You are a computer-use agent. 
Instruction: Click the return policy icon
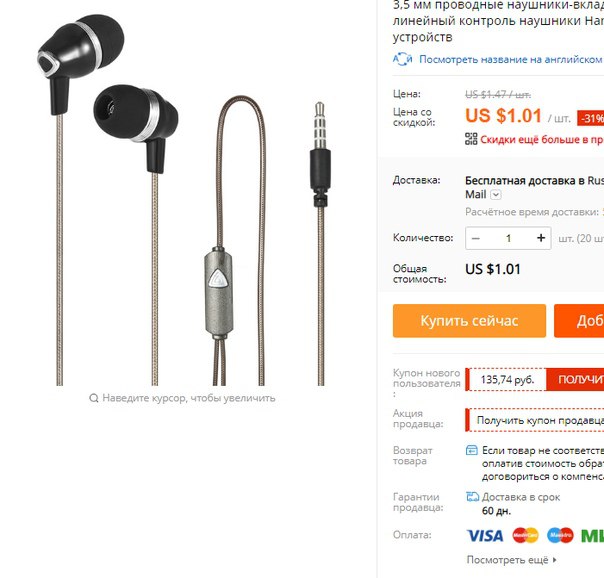pyautogui.click(x=471, y=450)
